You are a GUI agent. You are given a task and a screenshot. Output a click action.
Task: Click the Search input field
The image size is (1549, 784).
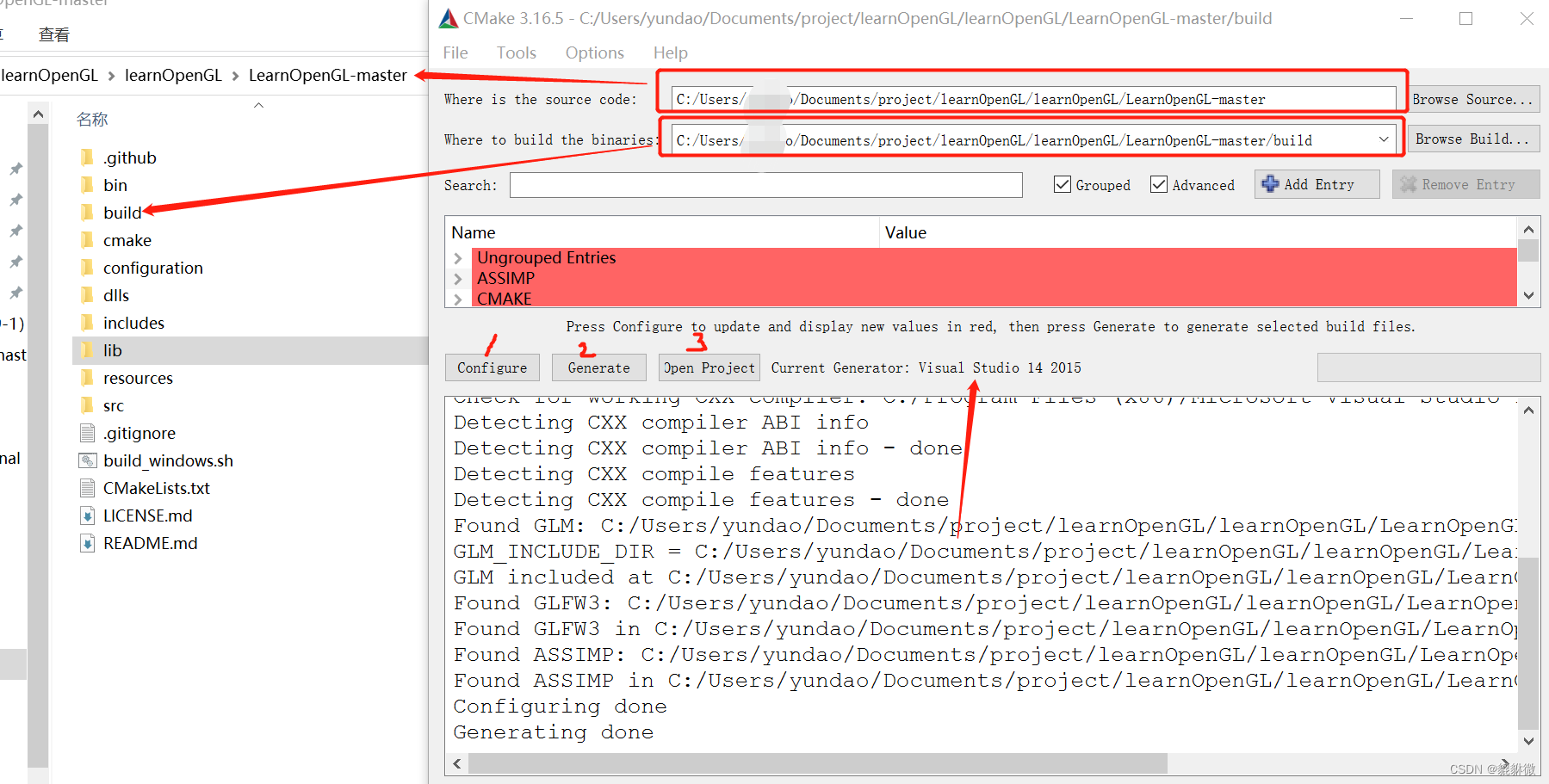[766, 185]
